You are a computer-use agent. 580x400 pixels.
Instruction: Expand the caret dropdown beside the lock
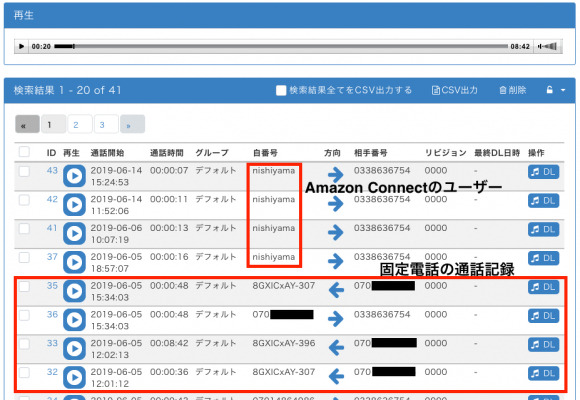pos(563,90)
